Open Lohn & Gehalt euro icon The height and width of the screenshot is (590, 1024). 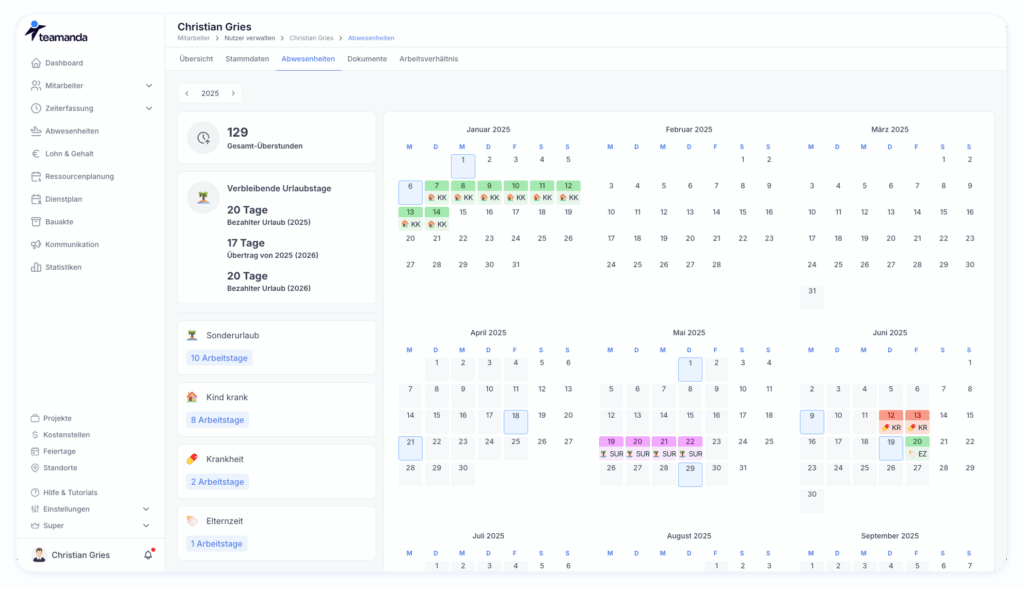coord(36,154)
